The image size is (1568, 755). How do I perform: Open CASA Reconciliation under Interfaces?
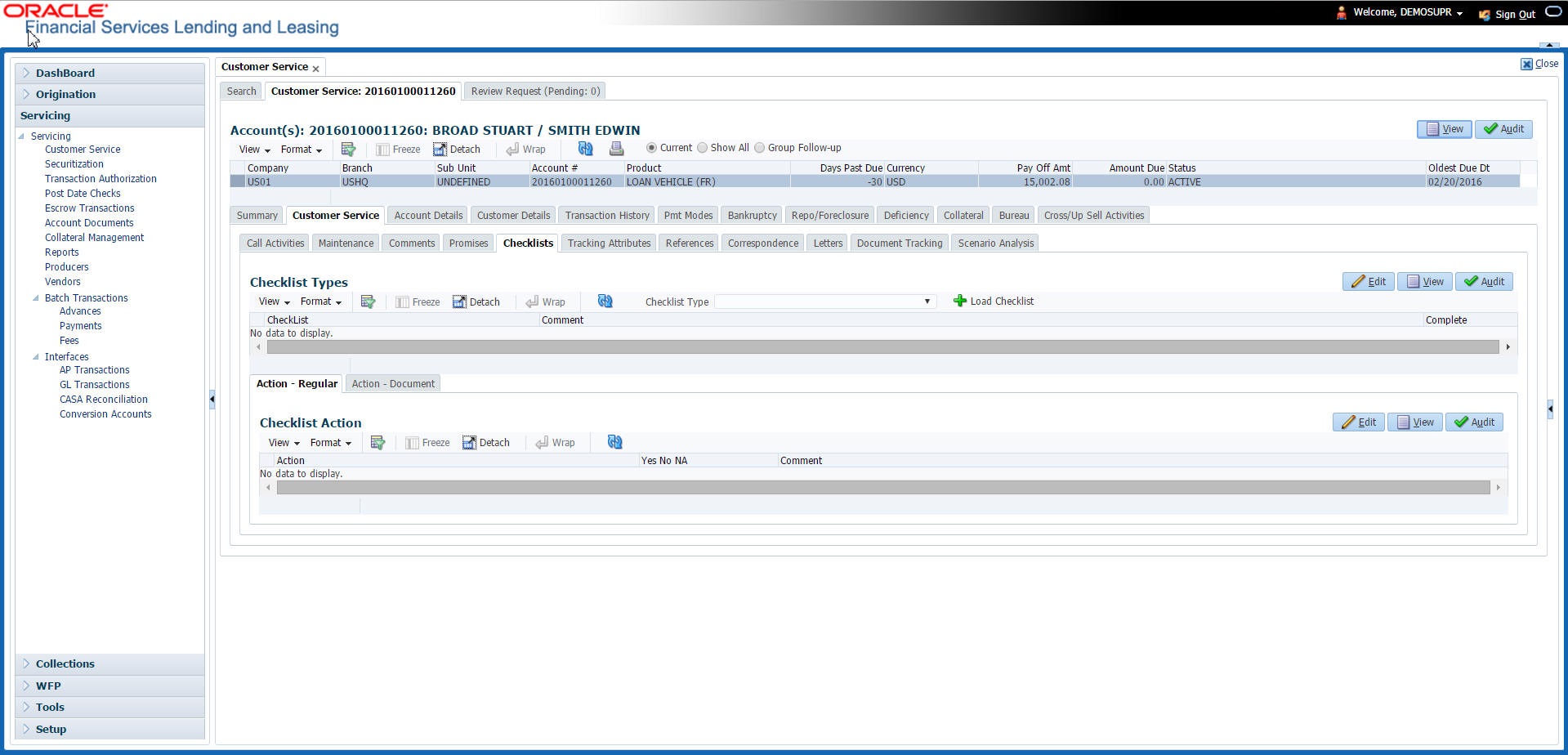(x=104, y=400)
